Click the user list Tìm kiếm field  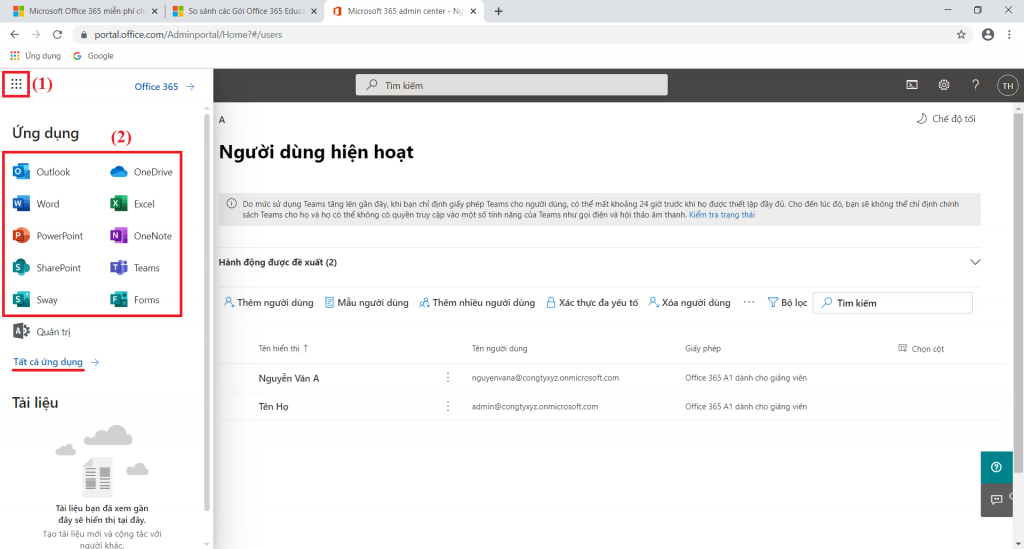892,303
